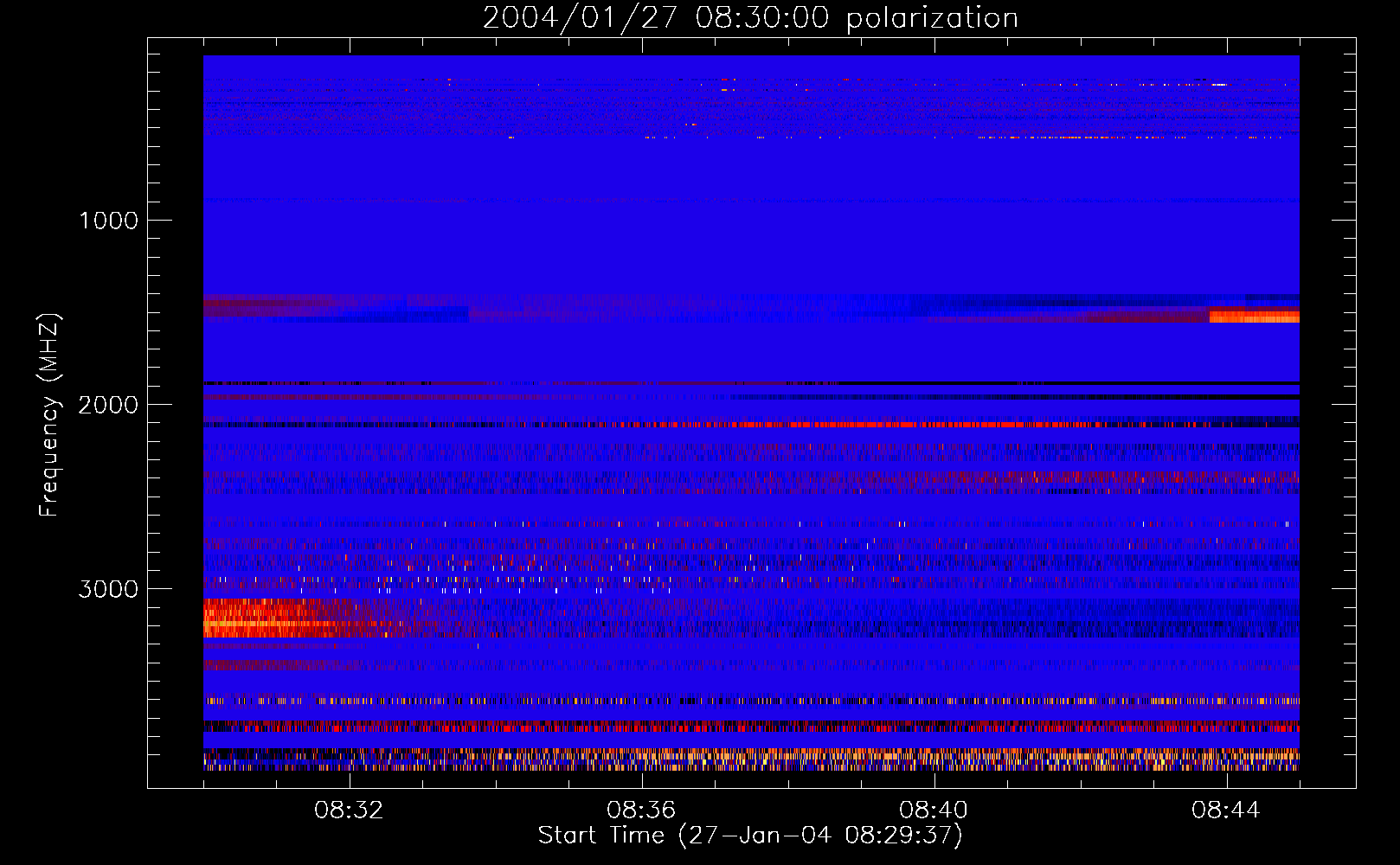Click the 08:40 time axis label

(934, 811)
